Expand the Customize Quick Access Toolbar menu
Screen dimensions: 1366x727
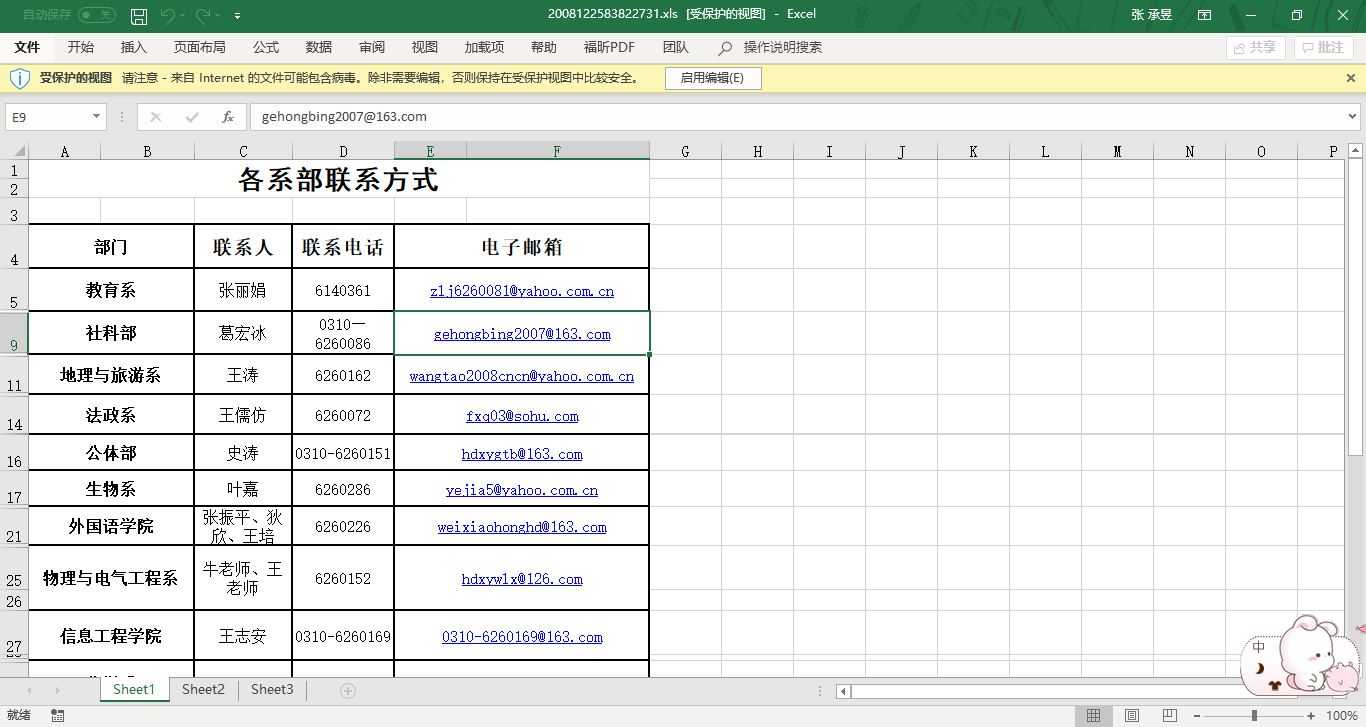pos(238,16)
